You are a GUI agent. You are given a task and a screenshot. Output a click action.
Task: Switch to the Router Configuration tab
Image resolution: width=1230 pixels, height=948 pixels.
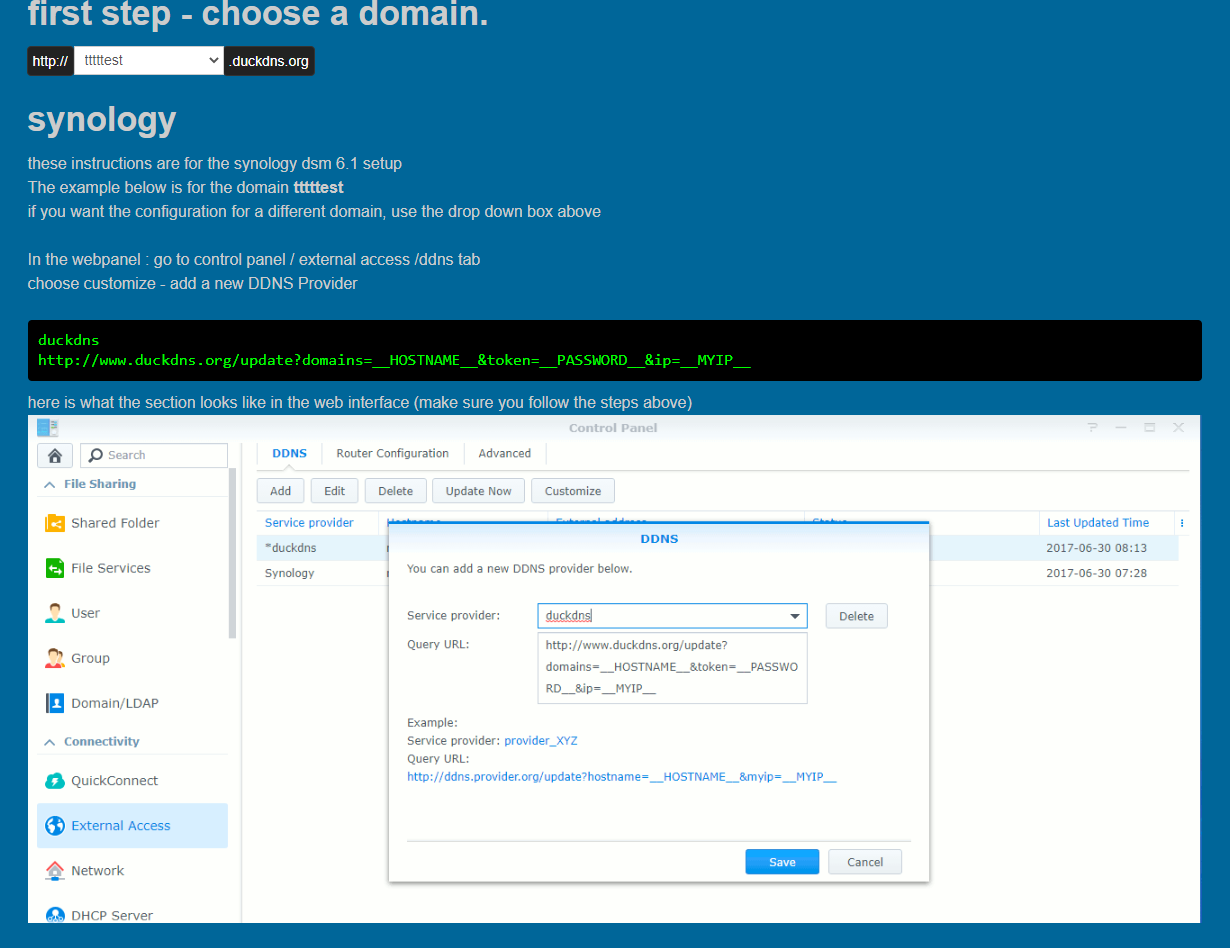[x=392, y=453]
